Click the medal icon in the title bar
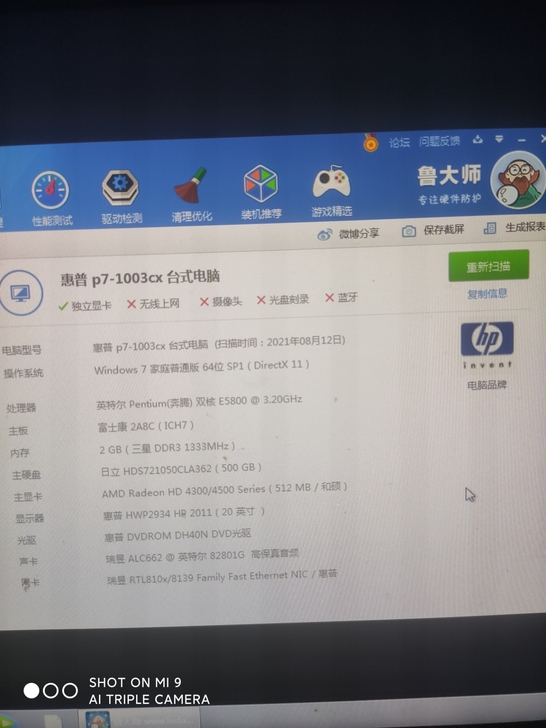This screenshot has height=728, width=546. (x=370, y=143)
